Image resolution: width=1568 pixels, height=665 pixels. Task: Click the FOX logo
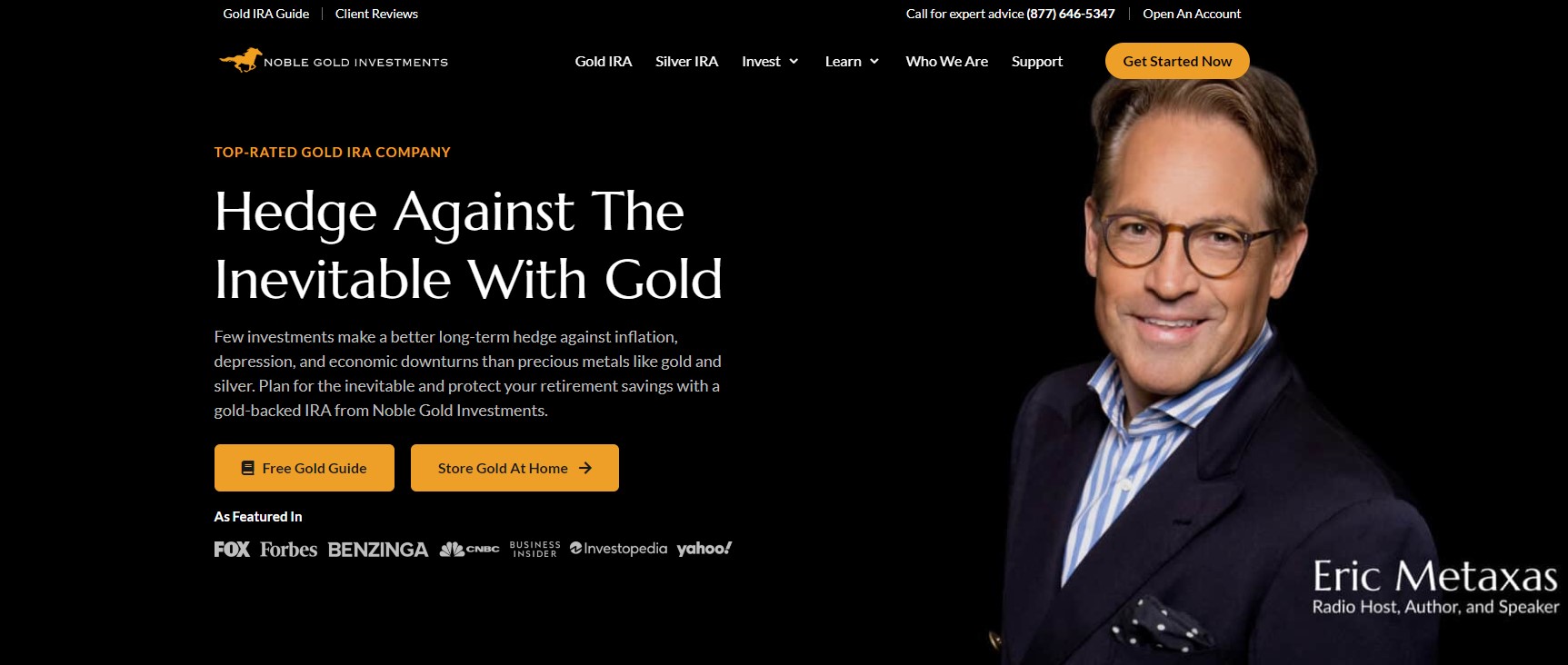point(232,549)
